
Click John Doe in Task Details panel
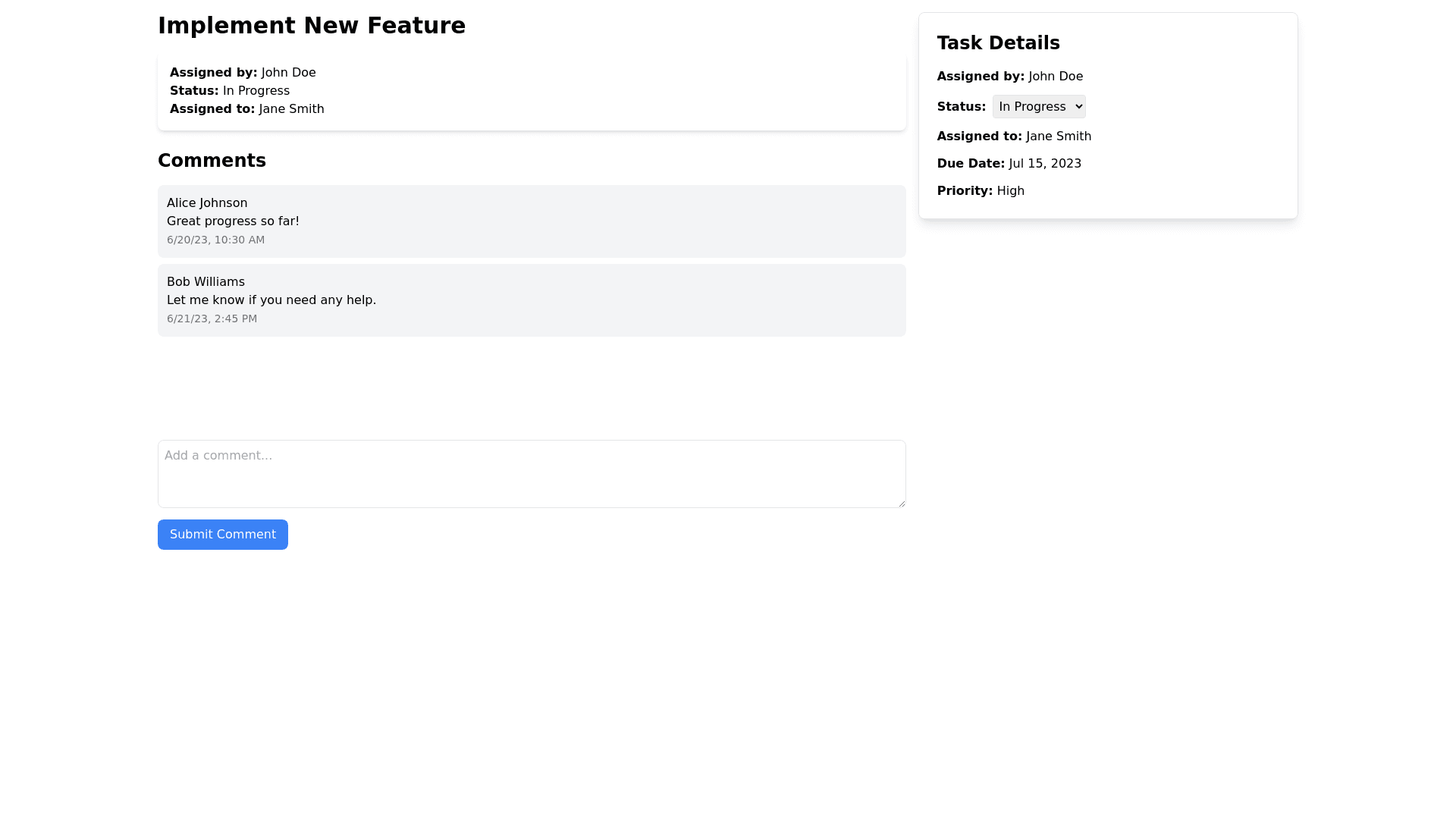click(1055, 77)
